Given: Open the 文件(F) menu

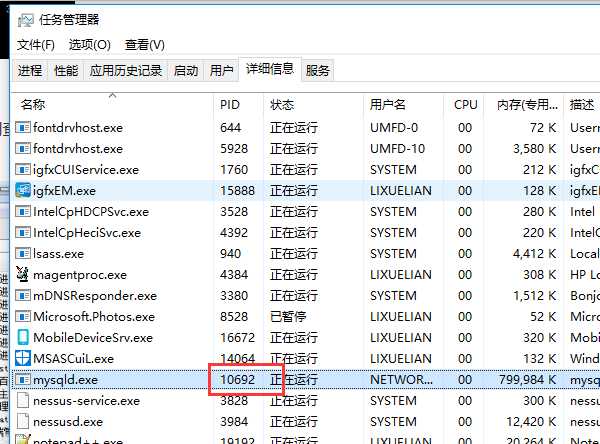Looking at the screenshot, I should click(36, 45).
